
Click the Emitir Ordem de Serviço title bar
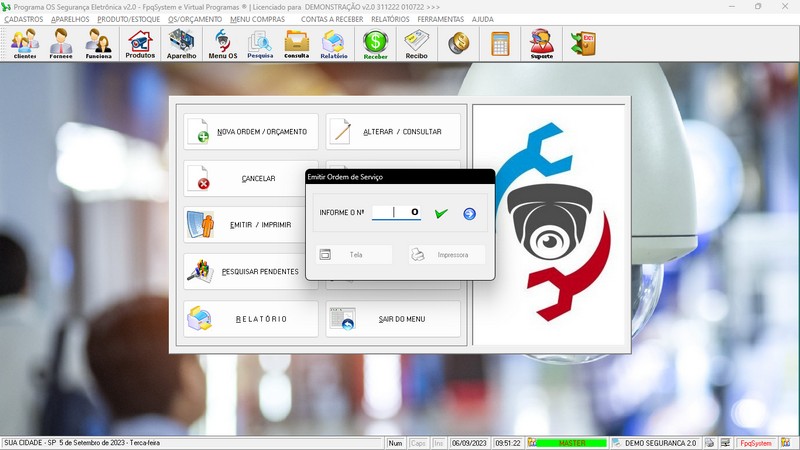[x=400, y=177]
